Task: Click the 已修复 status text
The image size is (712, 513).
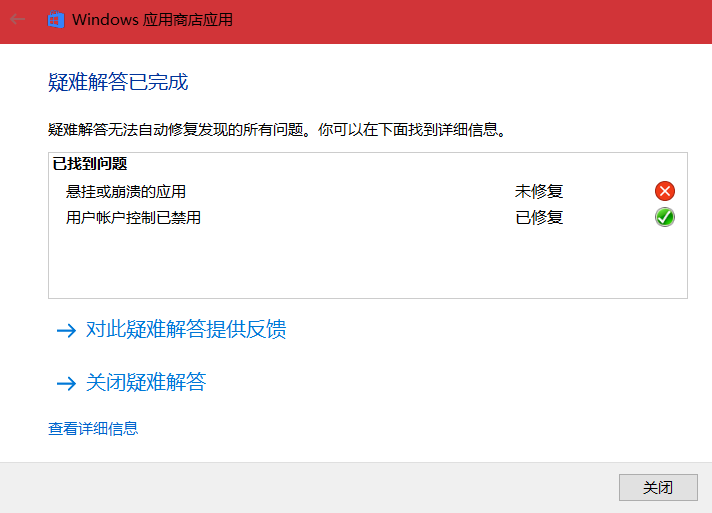Action: tap(539, 217)
